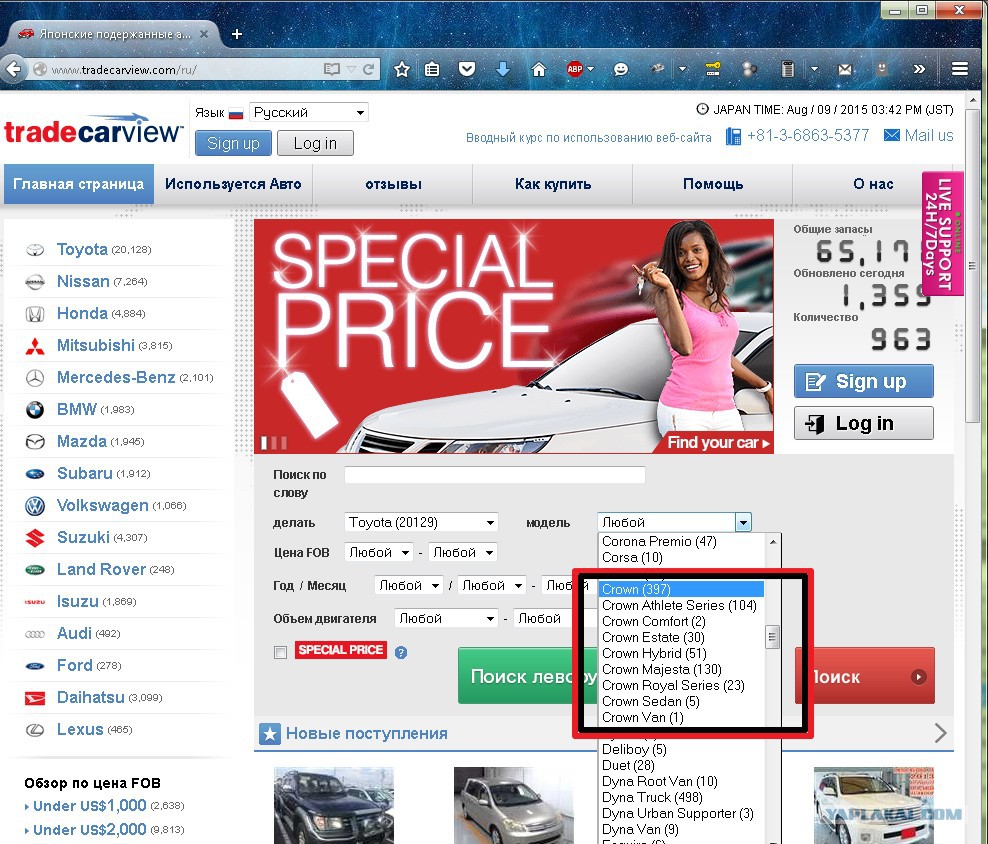The height and width of the screenshot is (844, 988).
Task: Click the Find your car banner link
Action: (x=718, y=443)
